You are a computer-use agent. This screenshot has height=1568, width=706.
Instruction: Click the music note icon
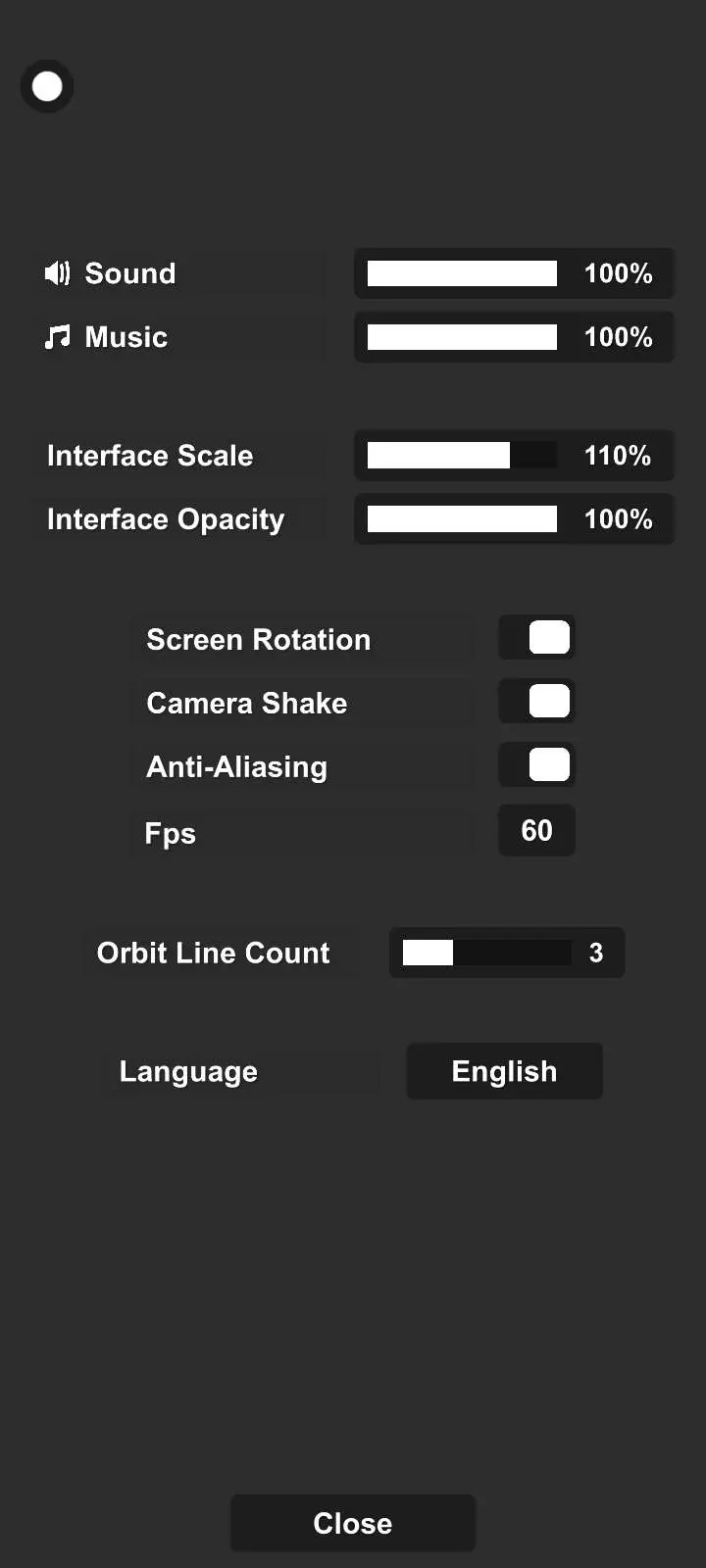pos(58,337)
